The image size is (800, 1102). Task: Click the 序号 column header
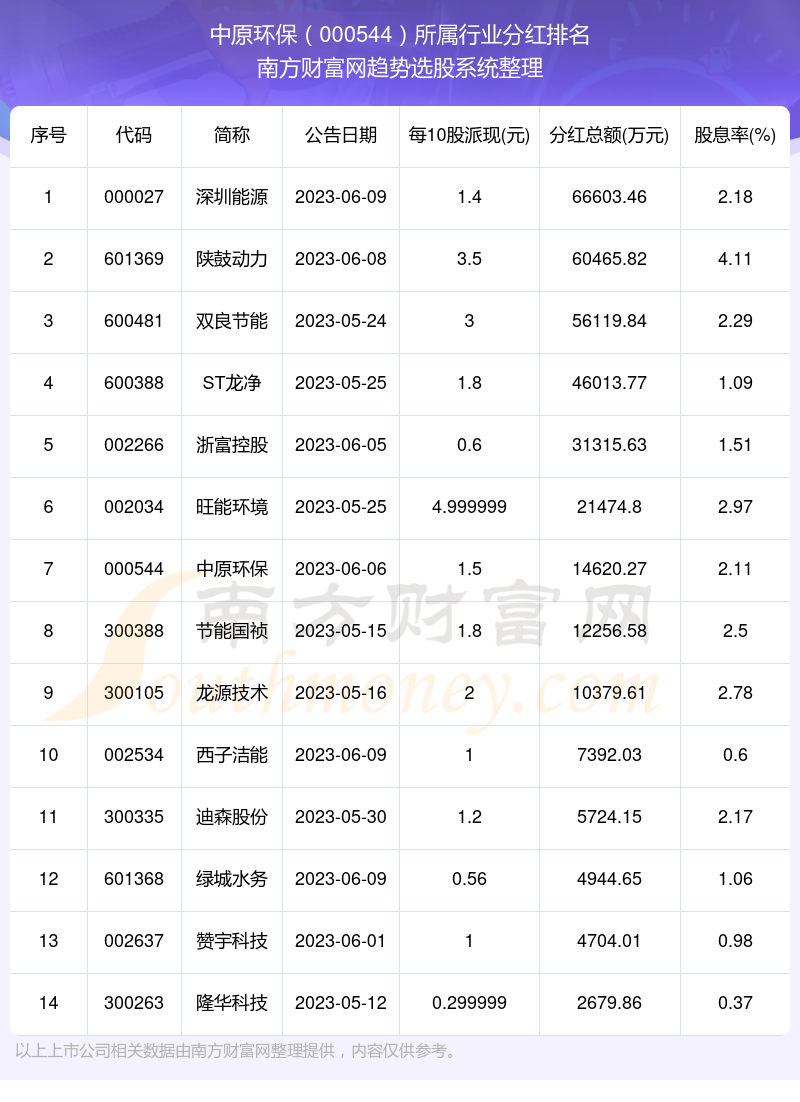click(49, 136)
